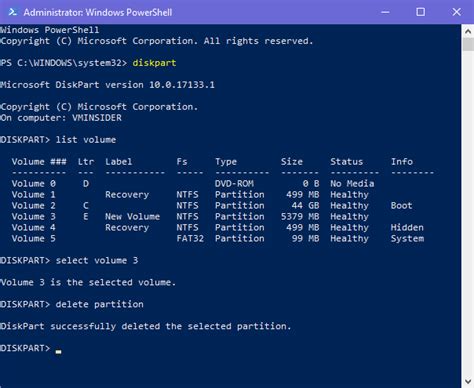Viewport: 474px width, 388px height.
Task: Click the '5379 MB' size cell
Action: tap(300, 217)
